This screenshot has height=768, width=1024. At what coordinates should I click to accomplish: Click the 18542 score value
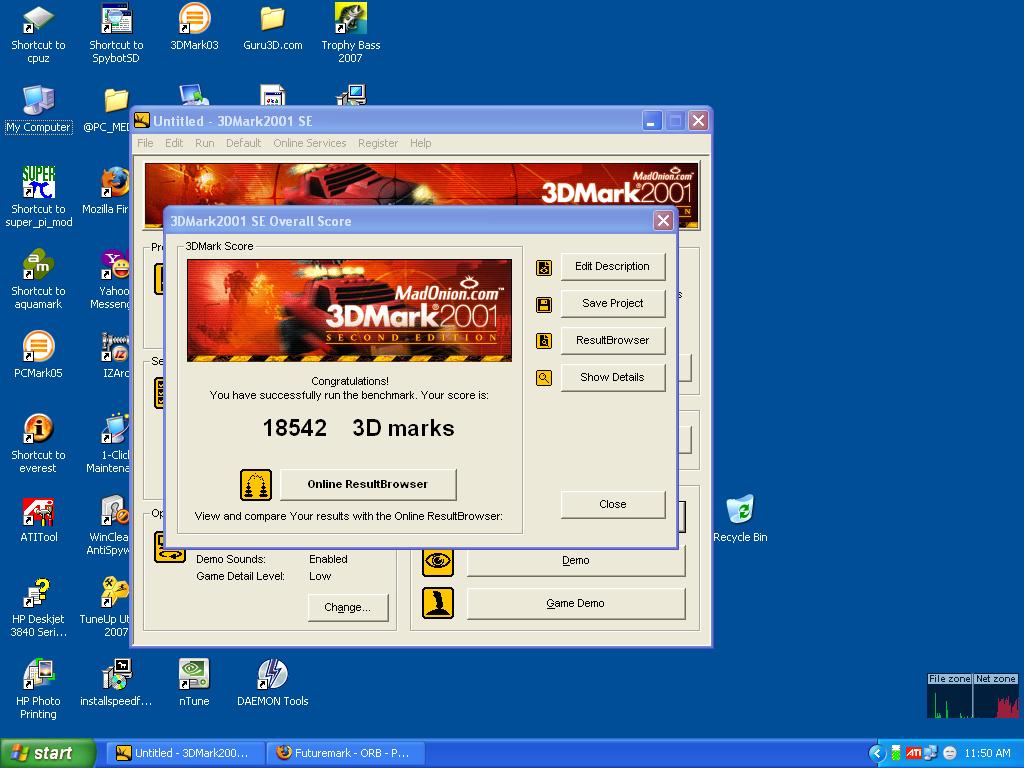(x=295, y=428)
